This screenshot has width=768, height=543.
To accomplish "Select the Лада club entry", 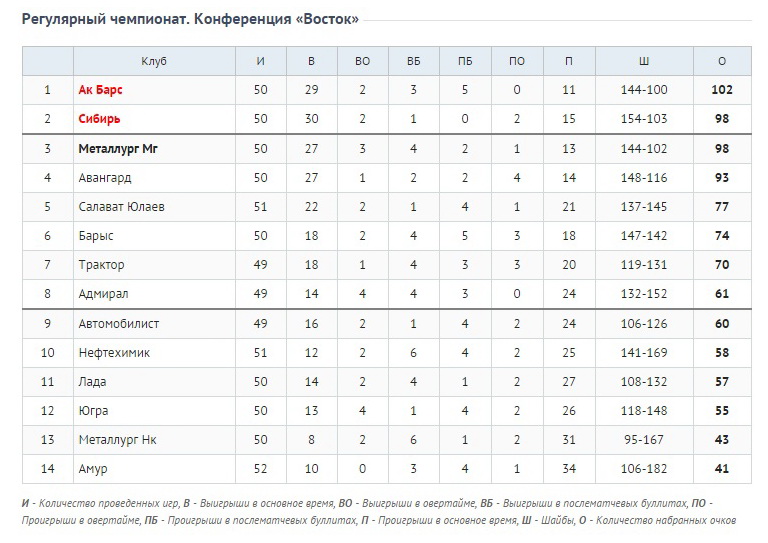I will [x=92, y=381].
